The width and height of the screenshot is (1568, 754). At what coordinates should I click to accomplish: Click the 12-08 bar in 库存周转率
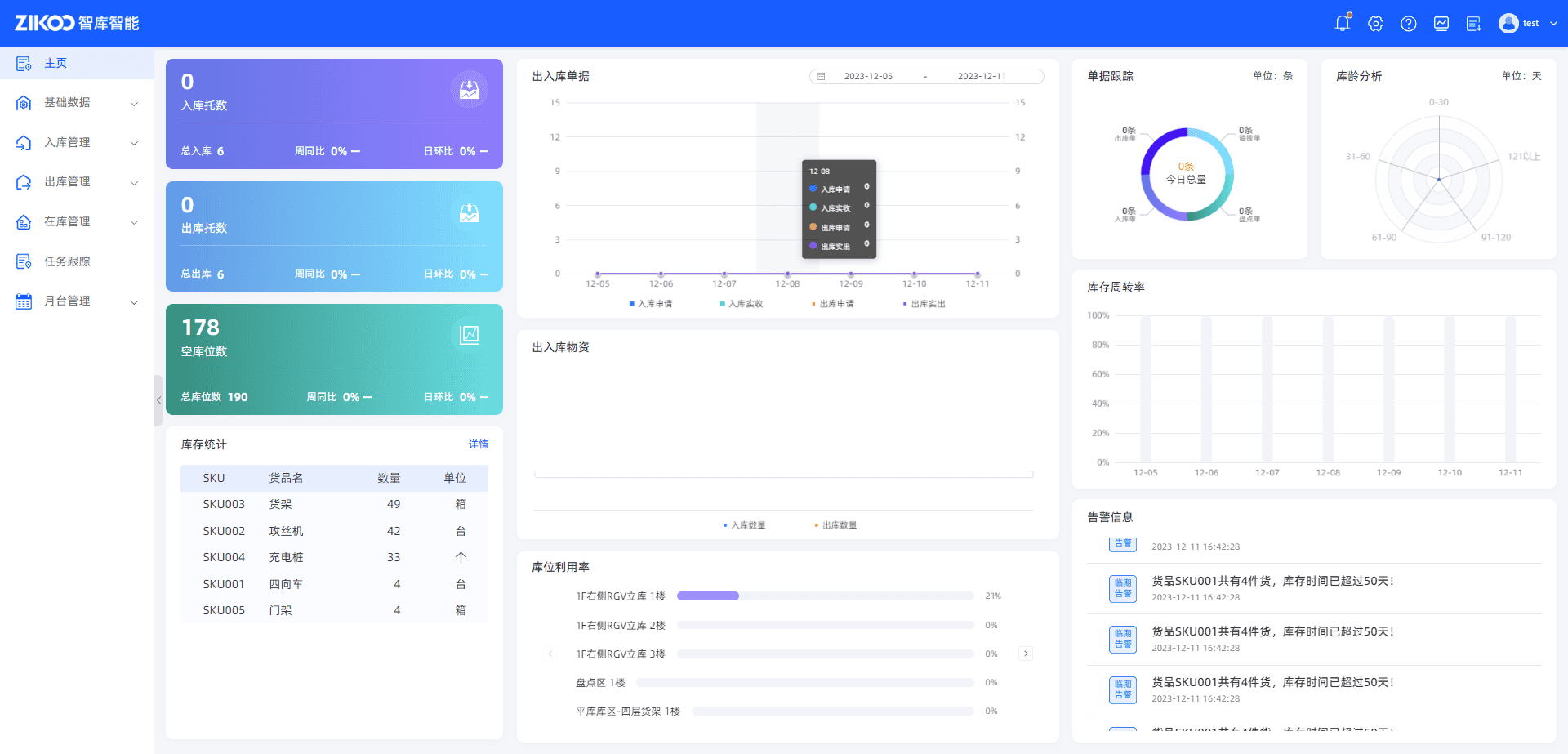point(1328,390)
